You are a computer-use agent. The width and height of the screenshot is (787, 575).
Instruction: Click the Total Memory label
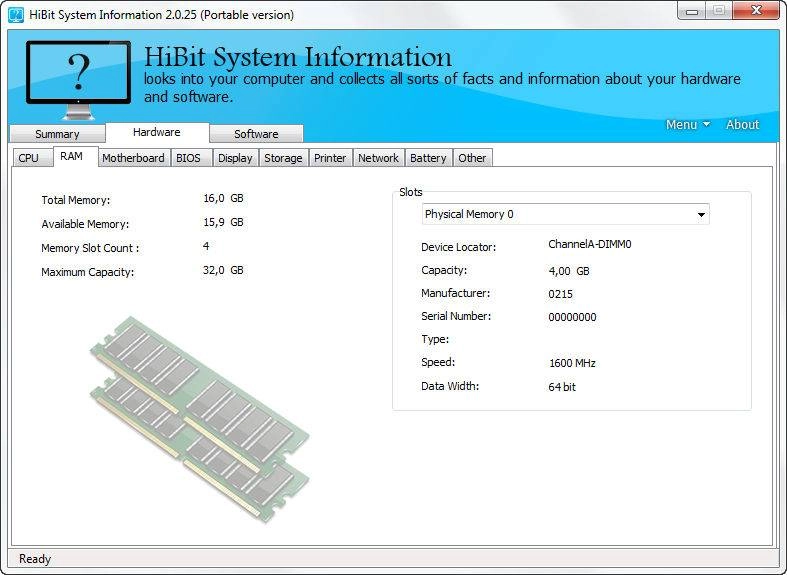(76, 200)
